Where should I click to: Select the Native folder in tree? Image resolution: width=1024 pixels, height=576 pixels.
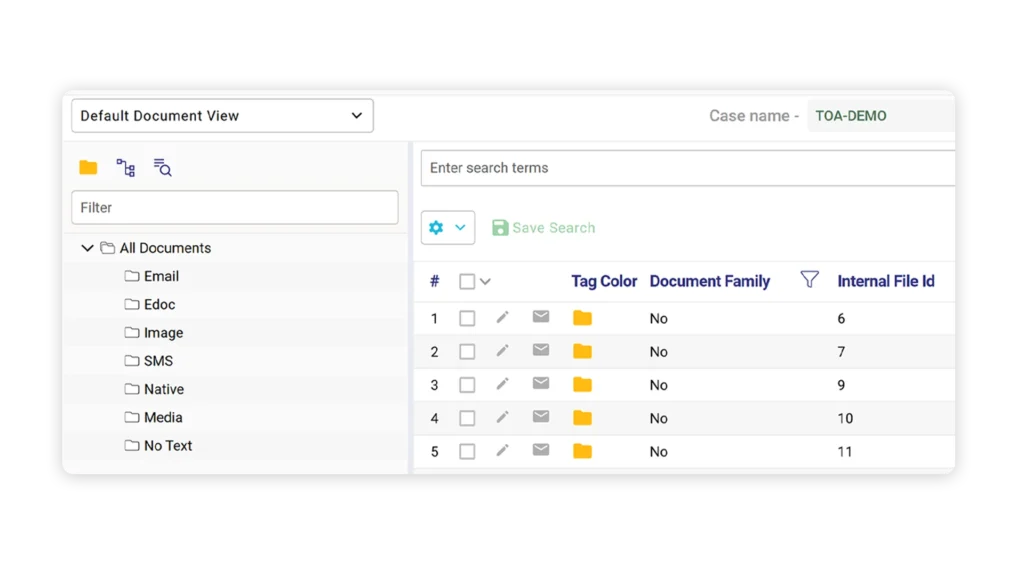coord(163,389)
